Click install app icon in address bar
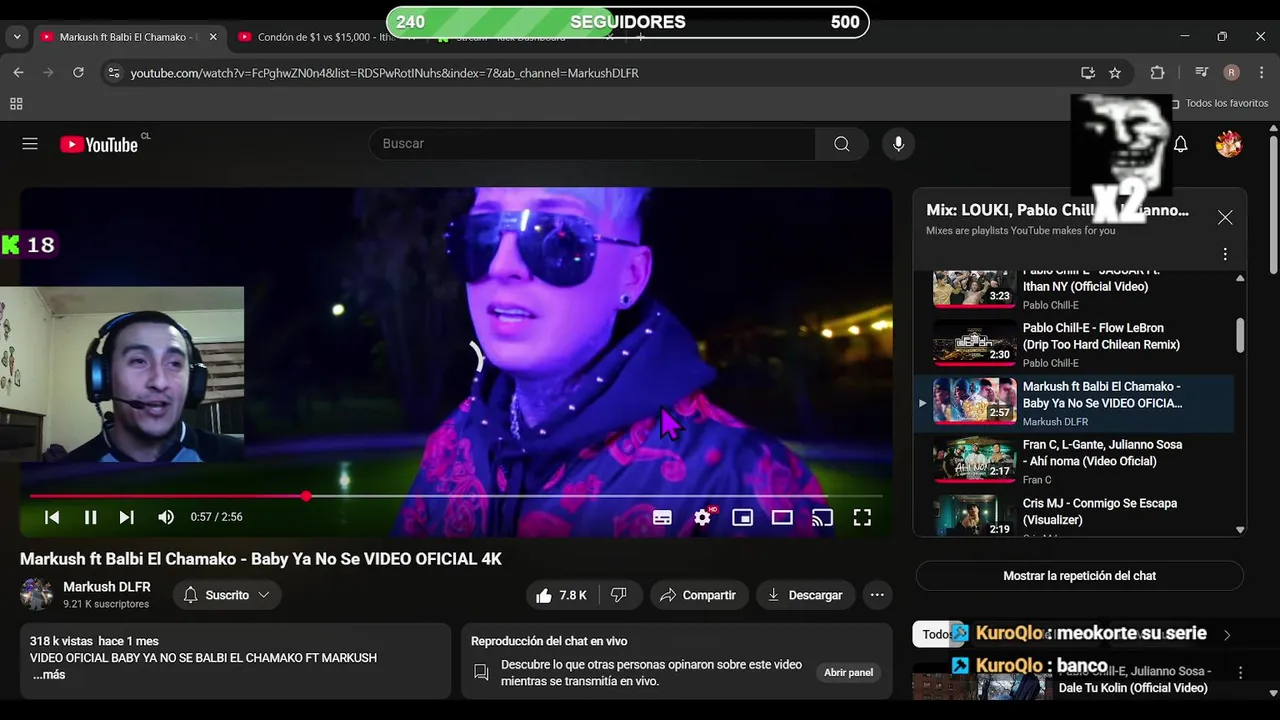This screenshot has width=1280, height=720. click(x=1087, y=73)
